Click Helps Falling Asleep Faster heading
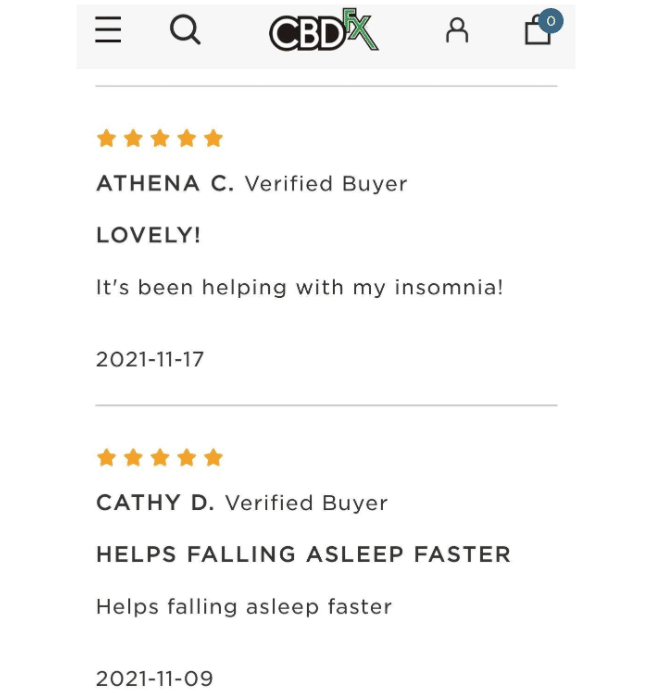 point(303,554)
